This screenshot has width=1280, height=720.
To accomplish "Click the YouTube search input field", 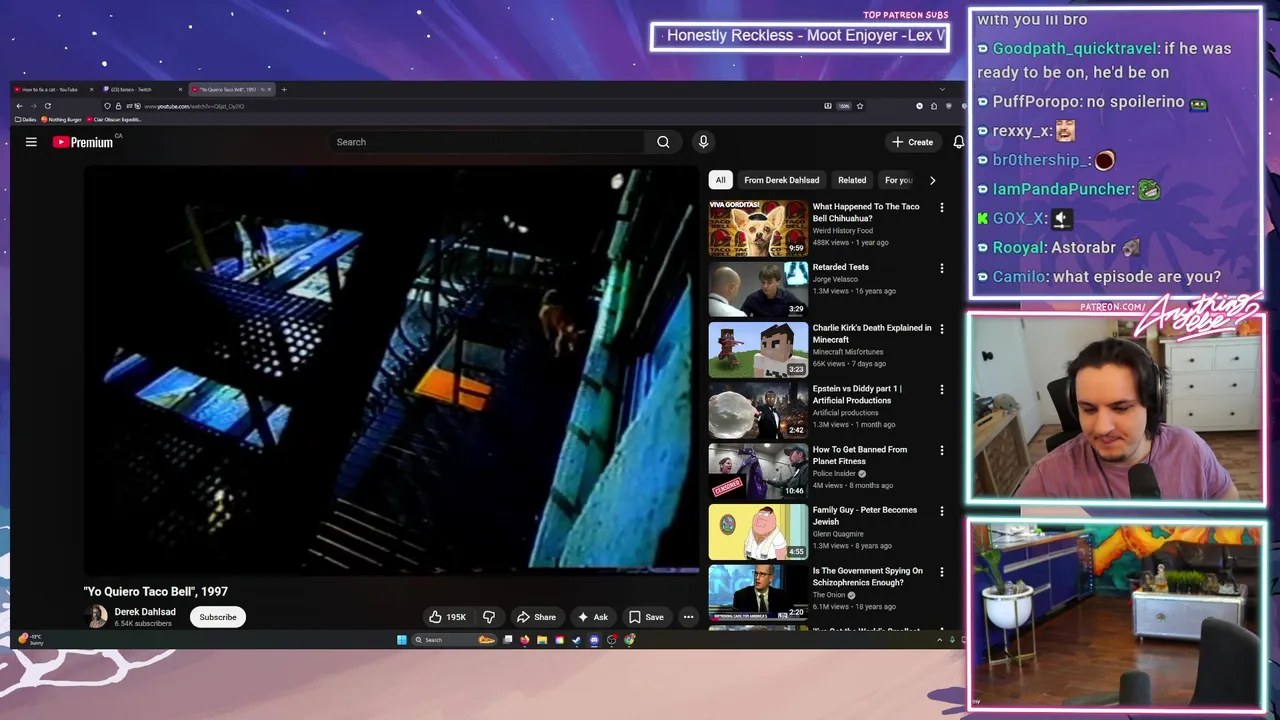I will tap(487, 142).
